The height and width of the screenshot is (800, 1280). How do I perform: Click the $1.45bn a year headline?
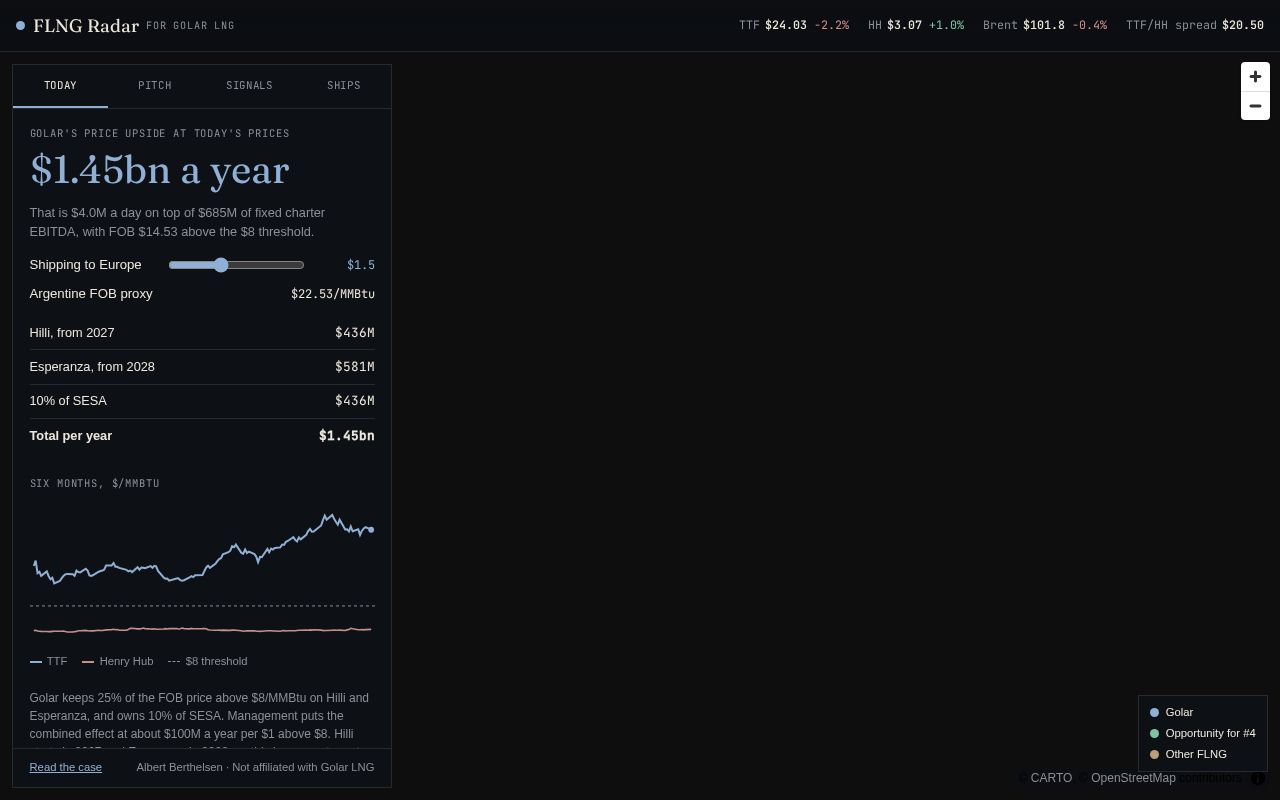(x=160, y=170)
